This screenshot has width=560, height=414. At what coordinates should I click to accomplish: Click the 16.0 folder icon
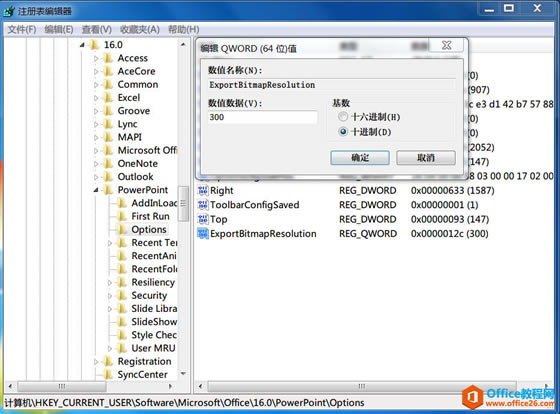click(95, 45)
